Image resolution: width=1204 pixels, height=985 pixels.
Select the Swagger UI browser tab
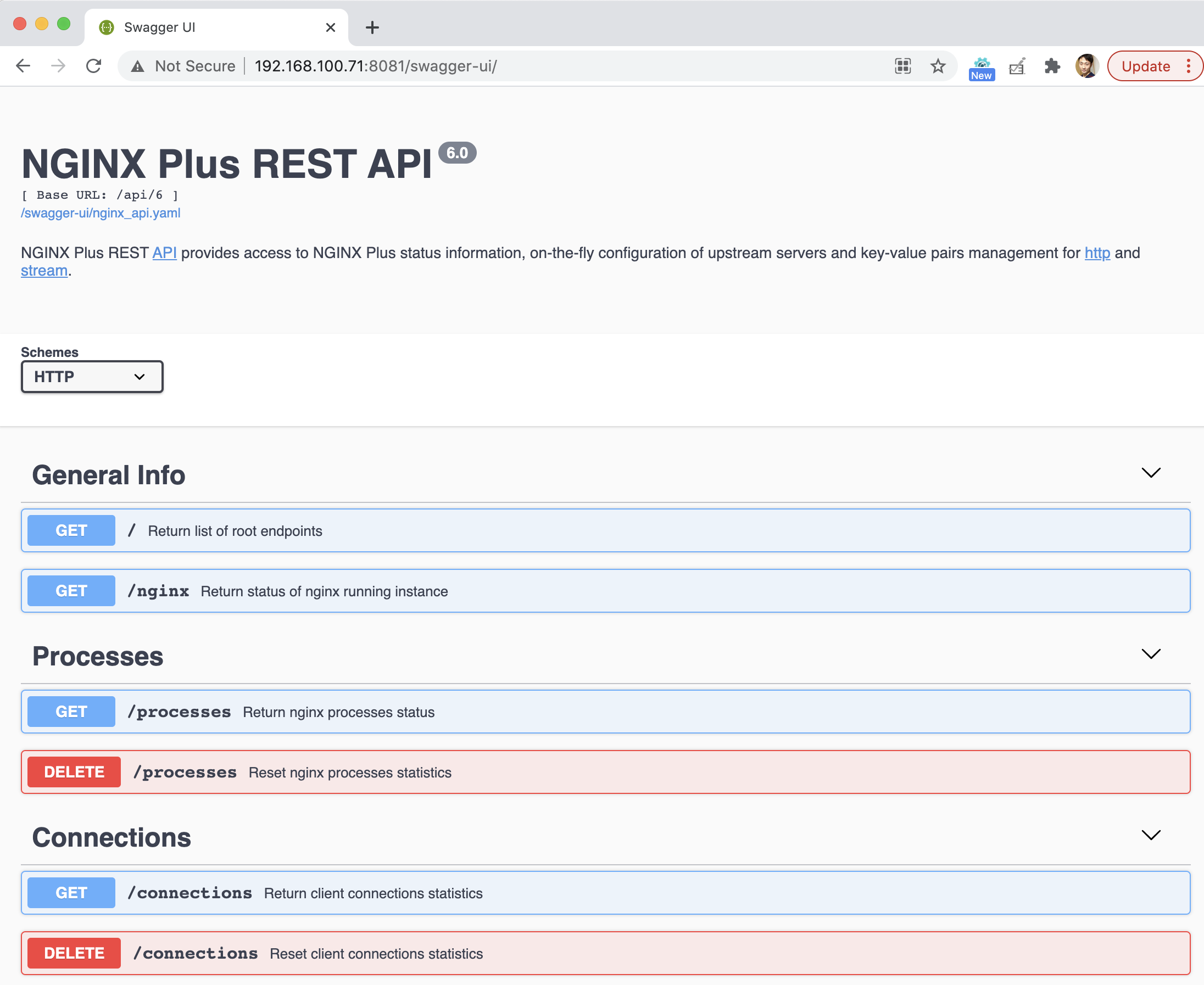pyautogui.click(x=216, y=27)
